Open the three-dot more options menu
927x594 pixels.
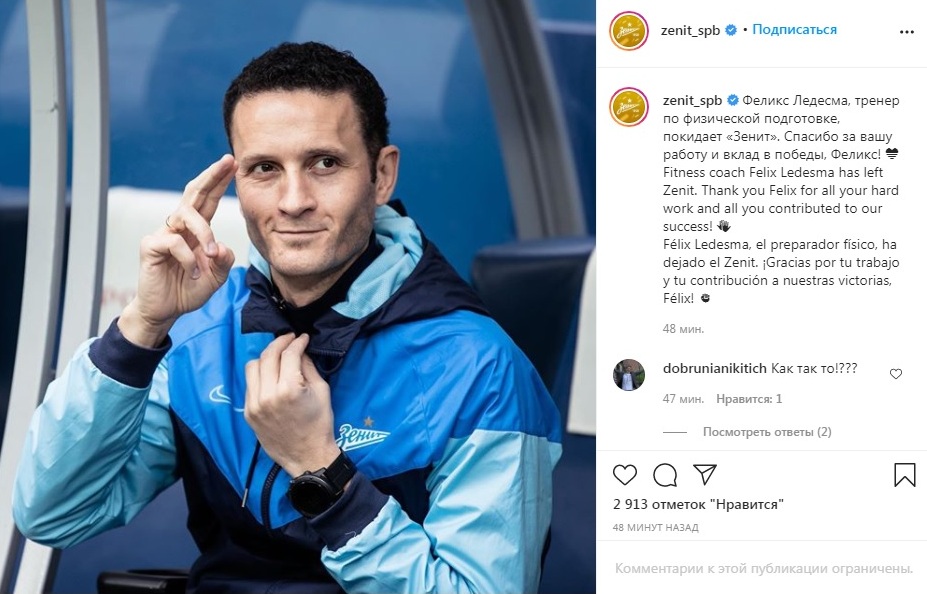point(906,32)
